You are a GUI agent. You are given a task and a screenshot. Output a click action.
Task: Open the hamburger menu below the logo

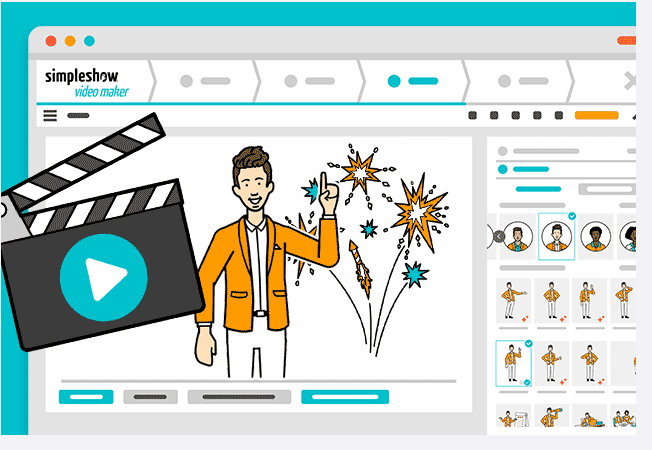50,116
